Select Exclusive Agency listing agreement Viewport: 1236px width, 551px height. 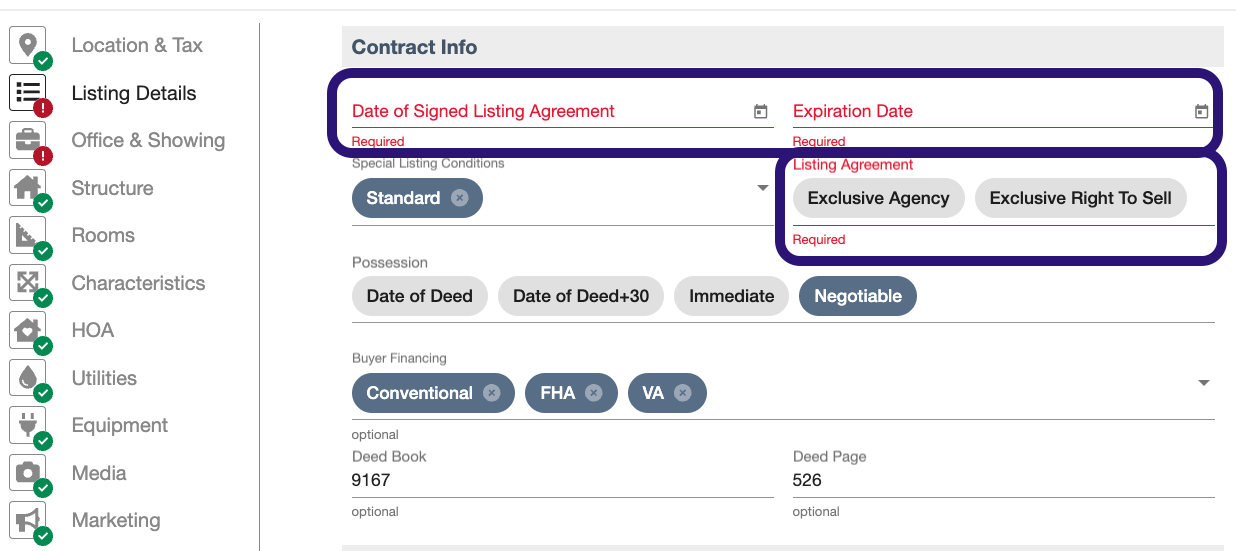(878, 198)
